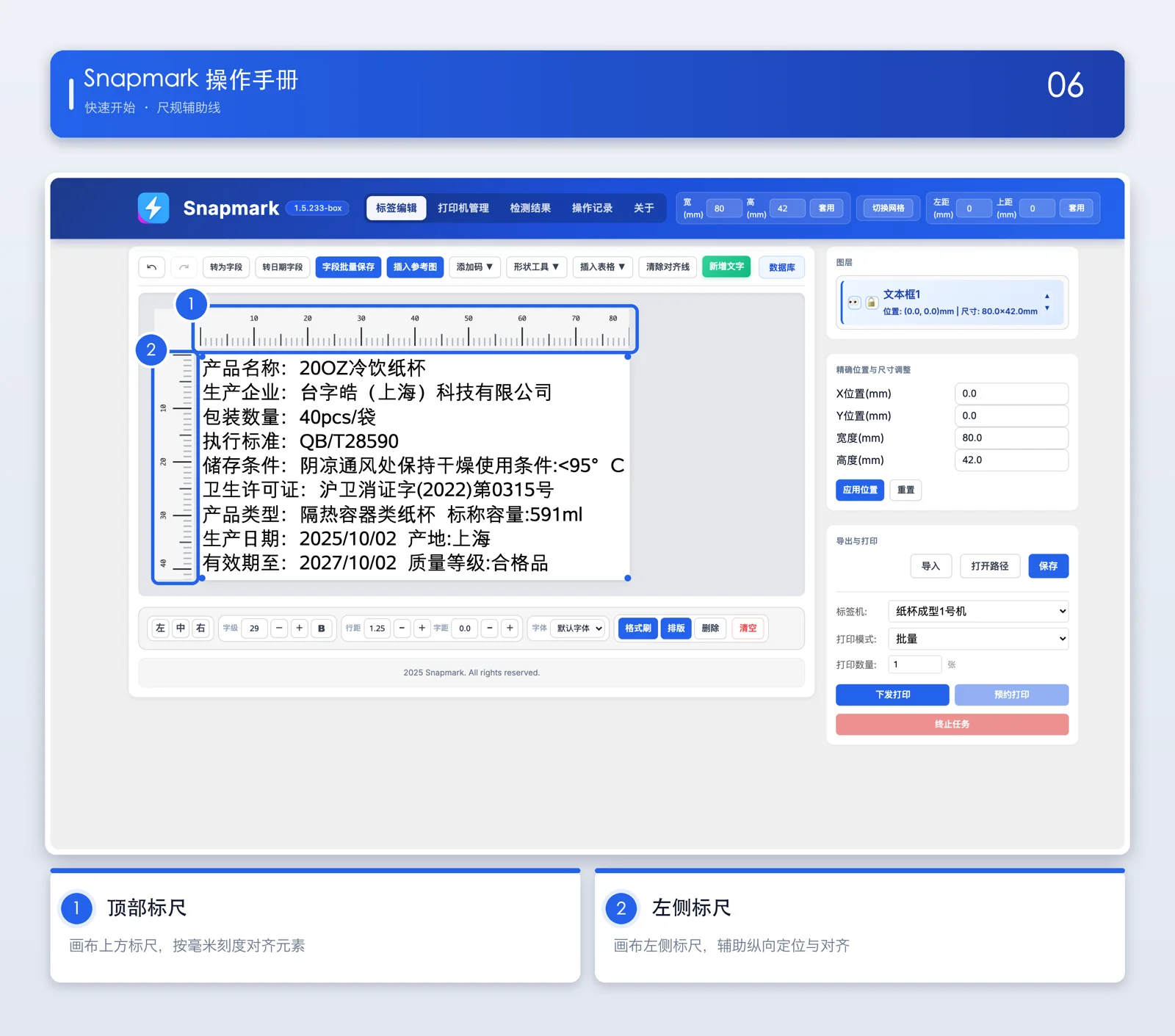Click the 重置 button
The width and height of the screenshot is (1175, 1036).
click(x=905, y=490)
